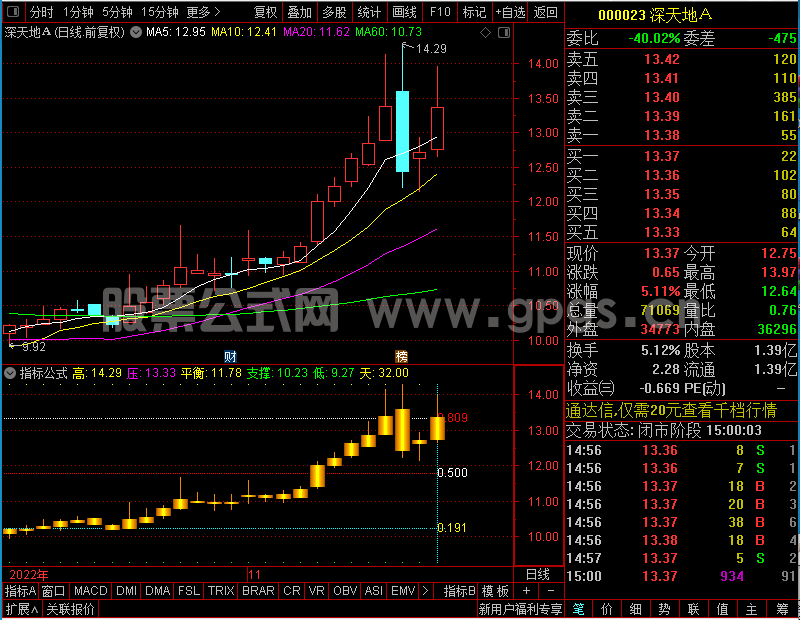Zoom out chart with minus button
This screenshot has width=800, height=620.
click(551, 591)
